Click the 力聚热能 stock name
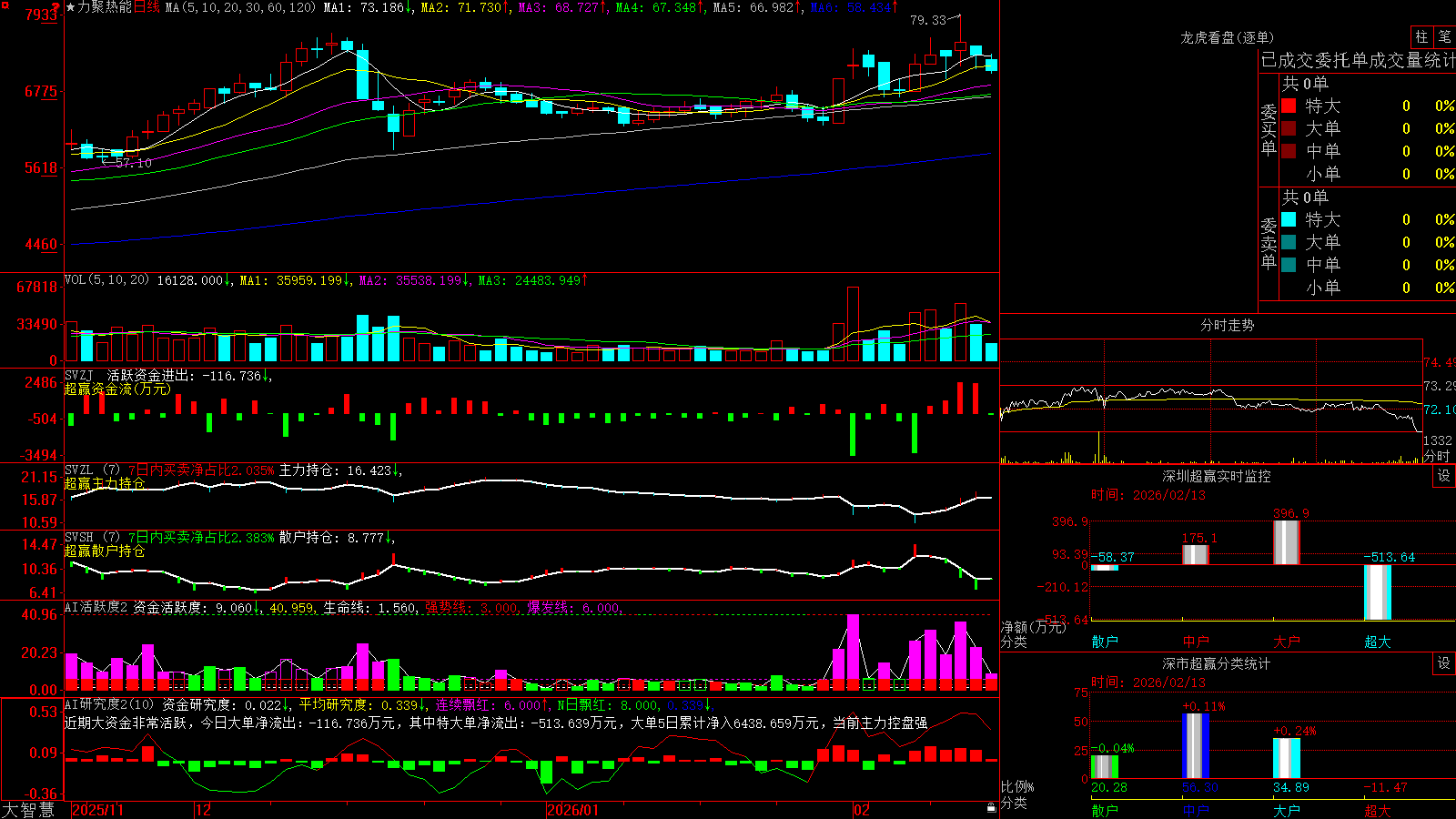Screen dimensions: 1456x819 tap(105, 7)
